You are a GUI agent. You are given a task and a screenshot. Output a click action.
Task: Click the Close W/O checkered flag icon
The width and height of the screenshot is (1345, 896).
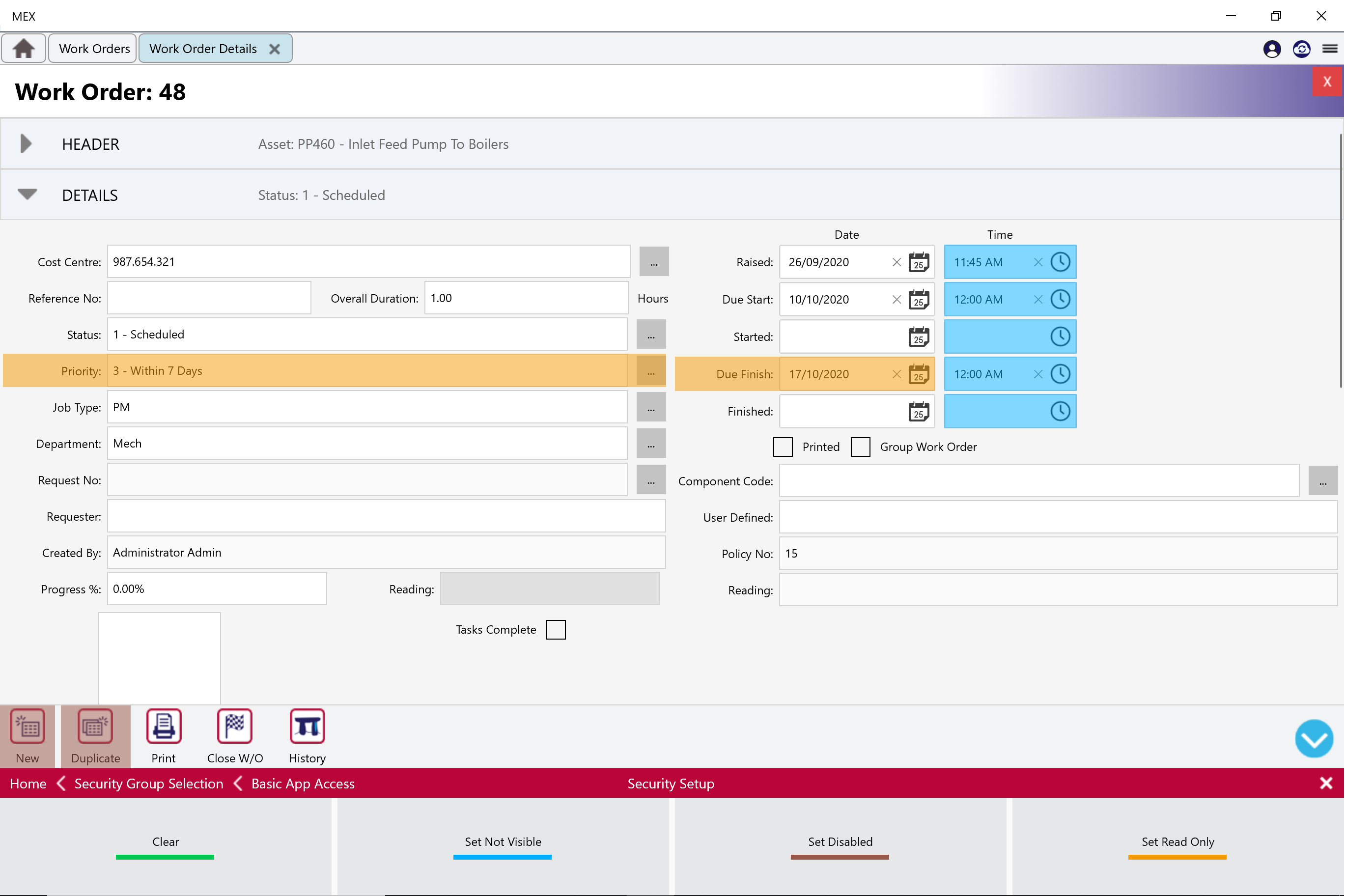235,727
